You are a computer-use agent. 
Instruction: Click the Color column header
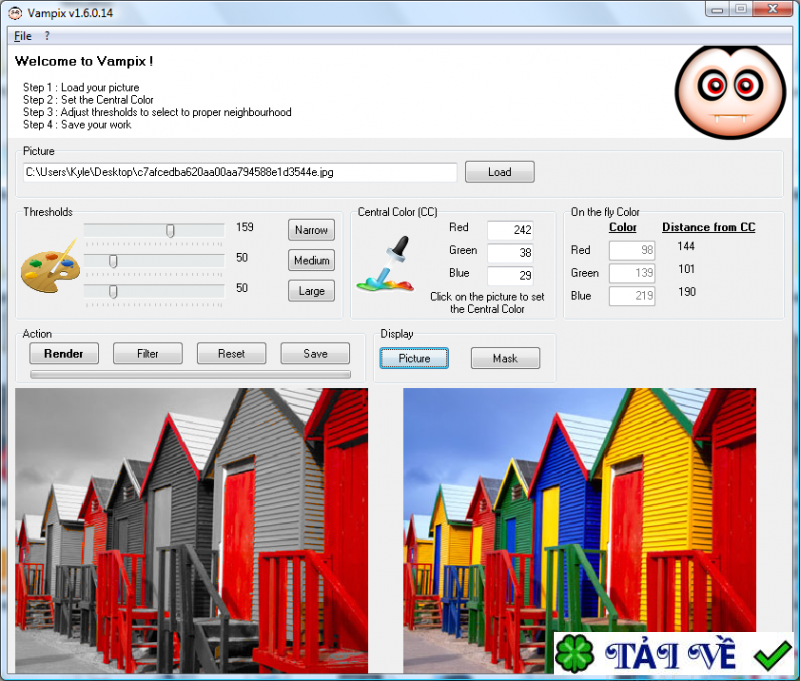pos(622,227)
